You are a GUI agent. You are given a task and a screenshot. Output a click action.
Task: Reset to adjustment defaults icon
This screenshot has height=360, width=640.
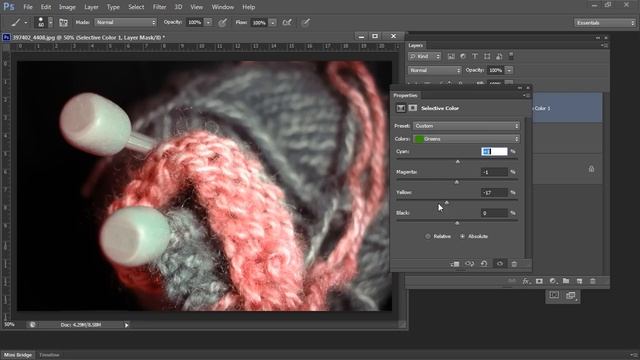(484, 264)
